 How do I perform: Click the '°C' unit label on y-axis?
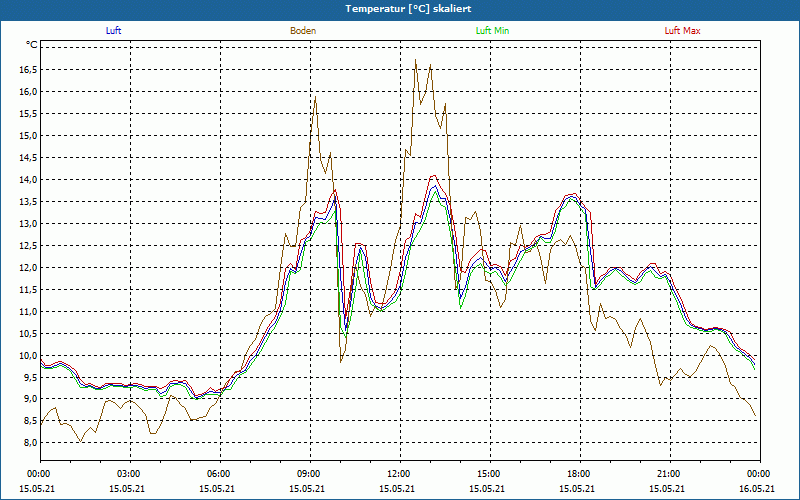click(x=32, y=45)
